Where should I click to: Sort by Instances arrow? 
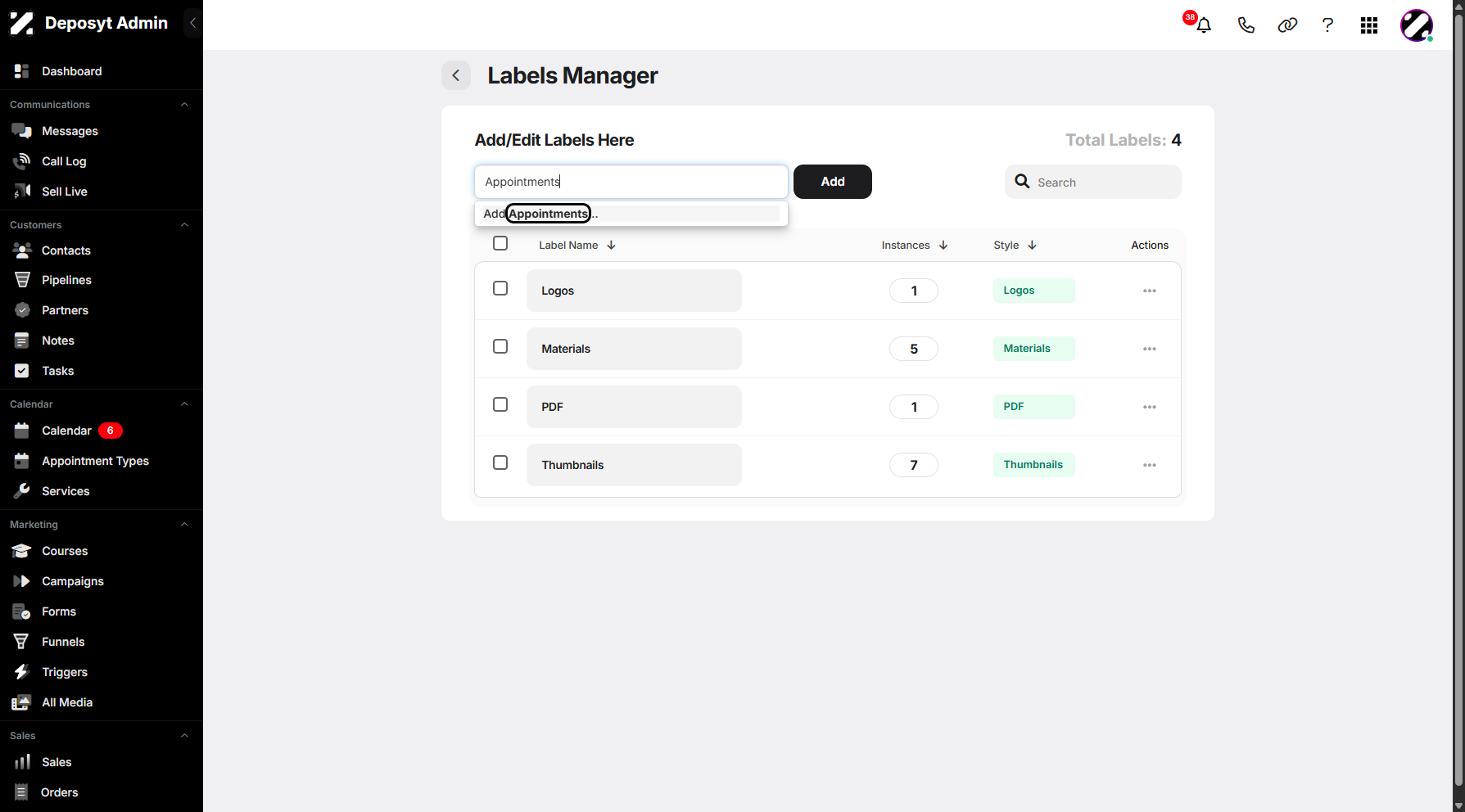[943, 245]
